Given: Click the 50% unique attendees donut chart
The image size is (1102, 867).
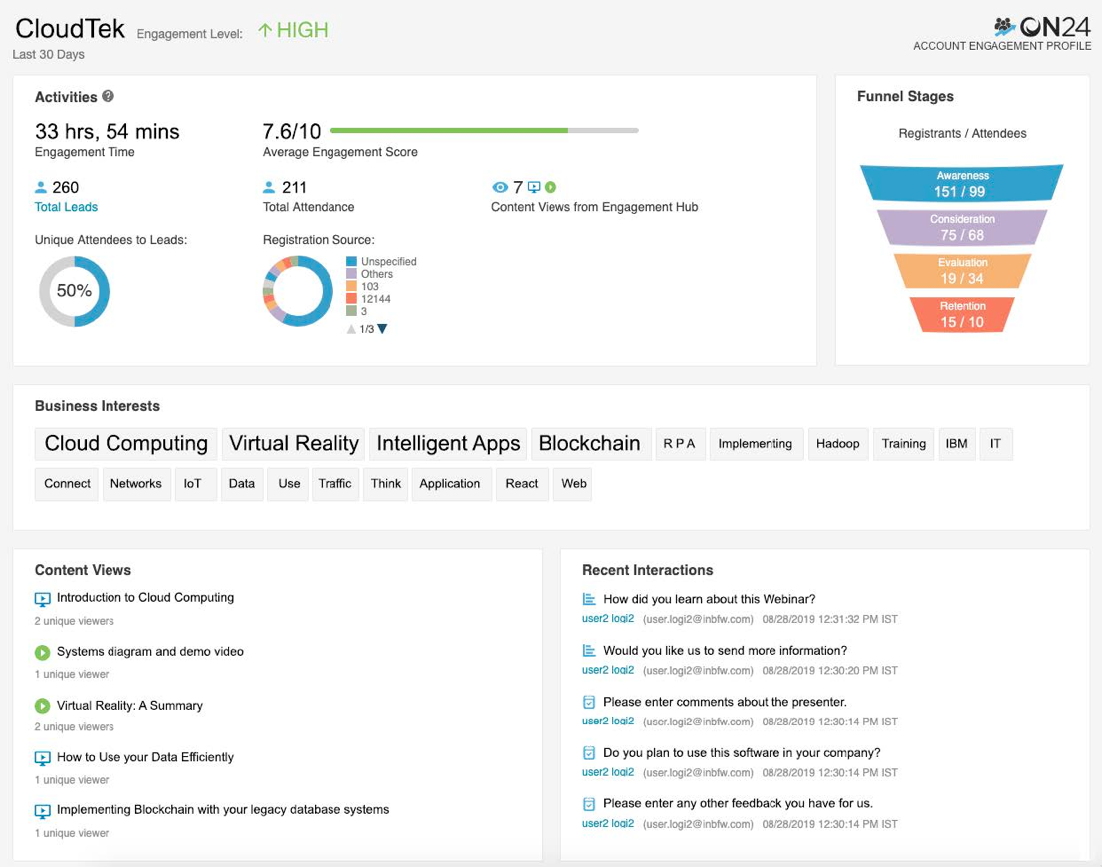Looking at the screenshot, I should [x=74, y=291].
